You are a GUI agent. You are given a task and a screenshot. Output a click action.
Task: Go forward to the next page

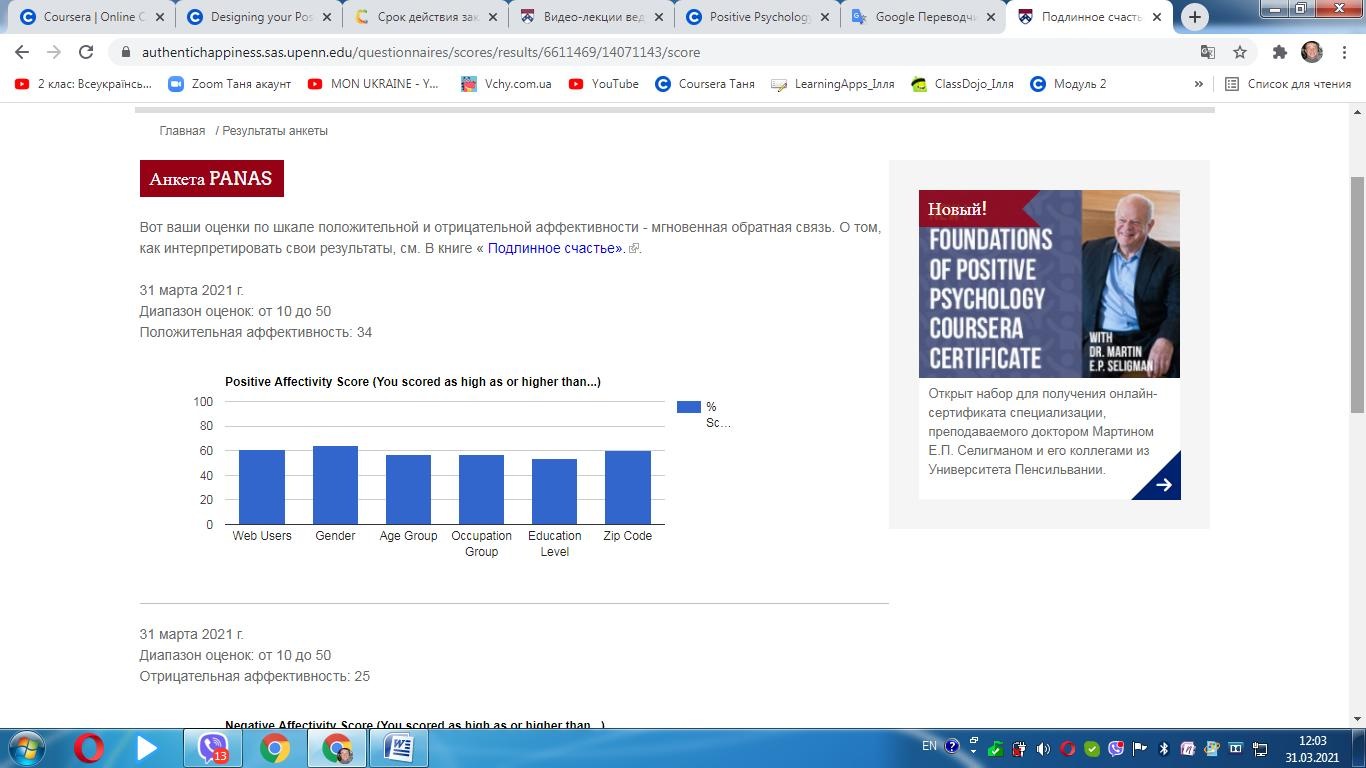pyautogui.click(x=54, y=52)
